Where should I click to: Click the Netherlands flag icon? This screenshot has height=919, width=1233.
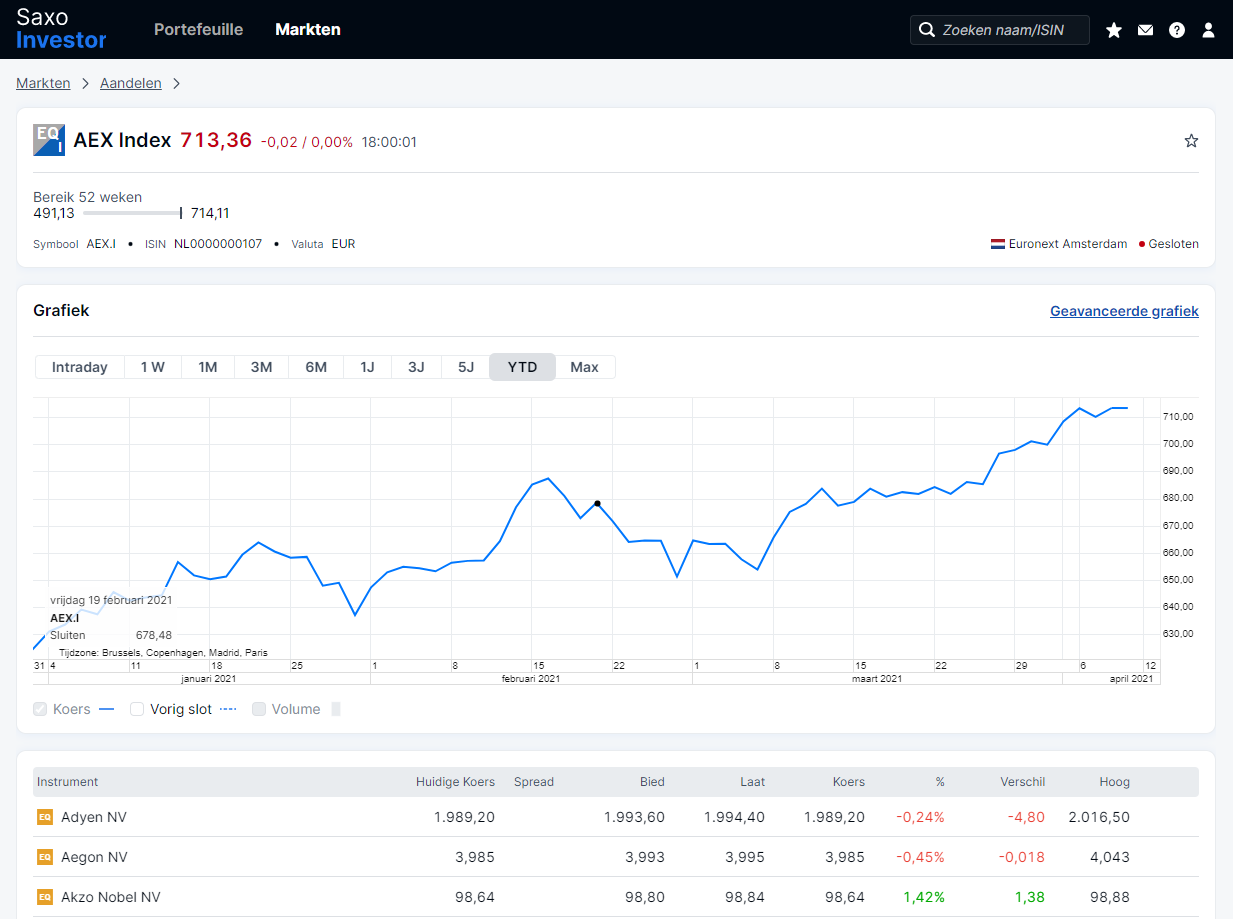coord(998,244)
